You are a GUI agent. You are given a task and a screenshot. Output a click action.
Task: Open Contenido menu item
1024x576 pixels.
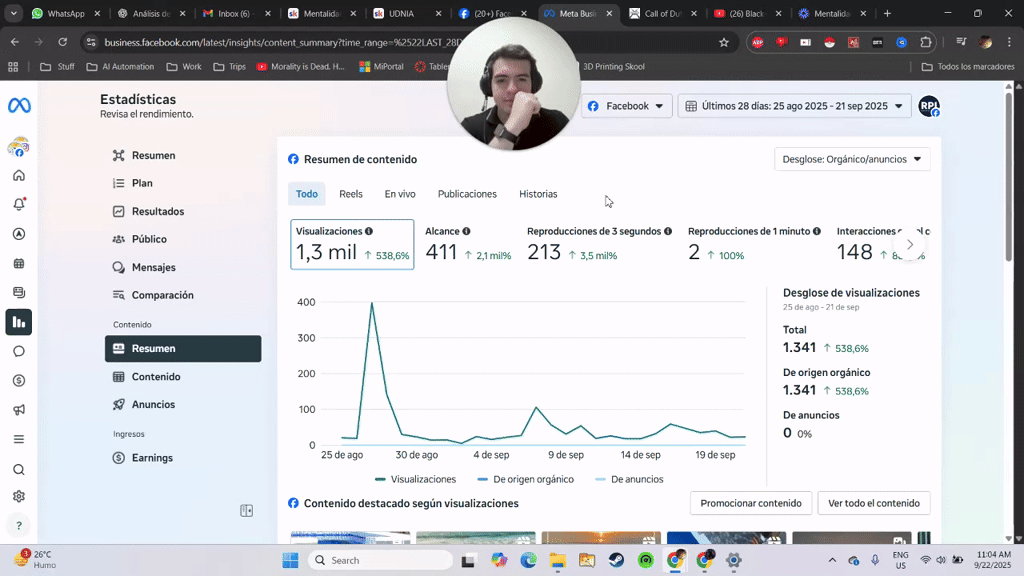click(183, 377)
